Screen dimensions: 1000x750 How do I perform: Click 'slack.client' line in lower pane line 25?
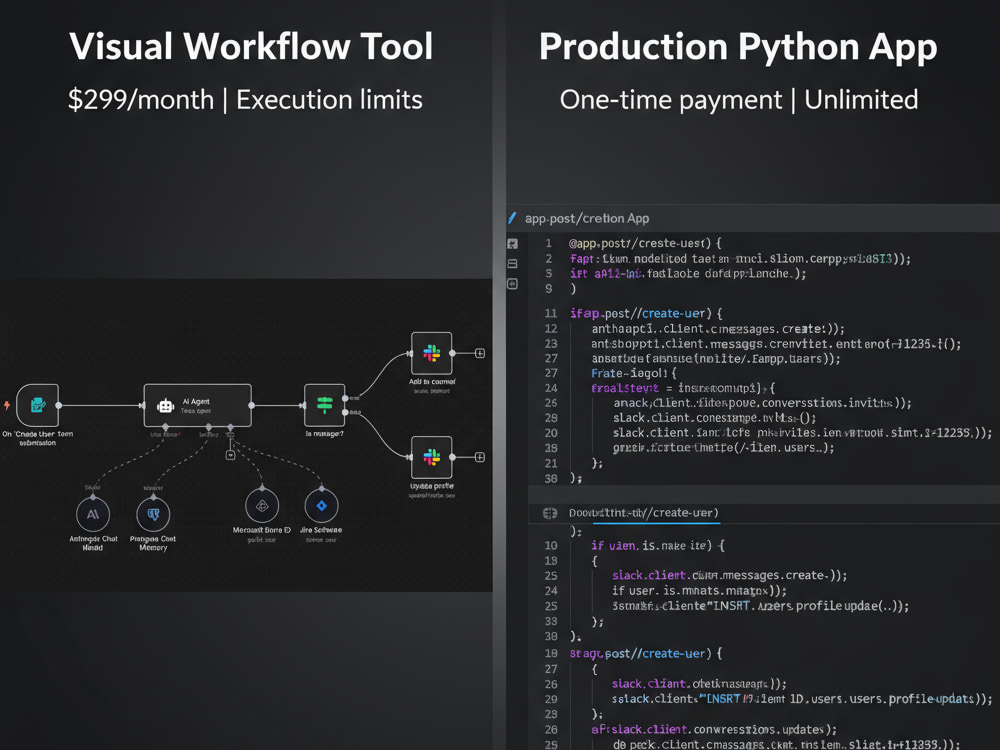pyautogui.click(x=730, y=575)
